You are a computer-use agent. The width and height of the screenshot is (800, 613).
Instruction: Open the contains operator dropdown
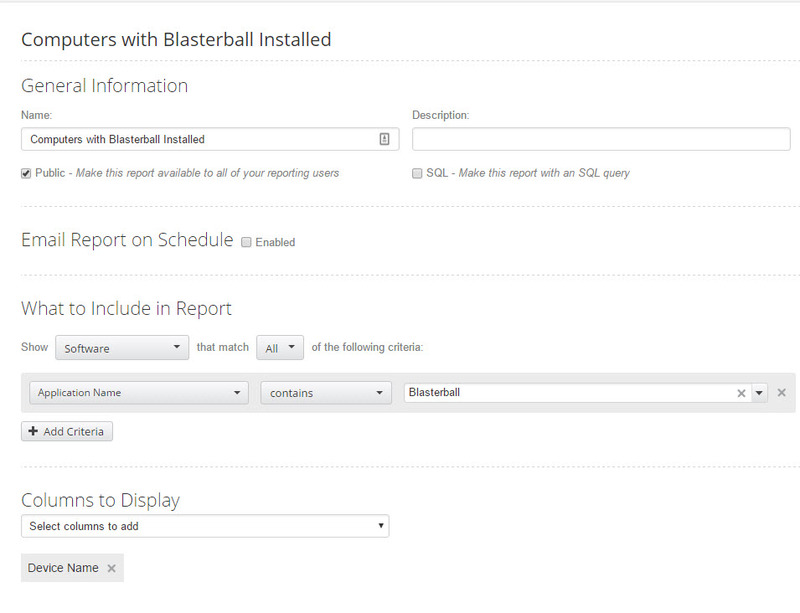click(325, 393)
